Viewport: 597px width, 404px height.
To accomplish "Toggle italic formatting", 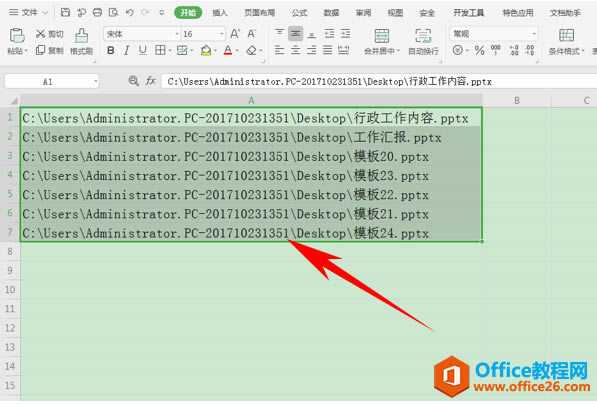I will [127, 50].
